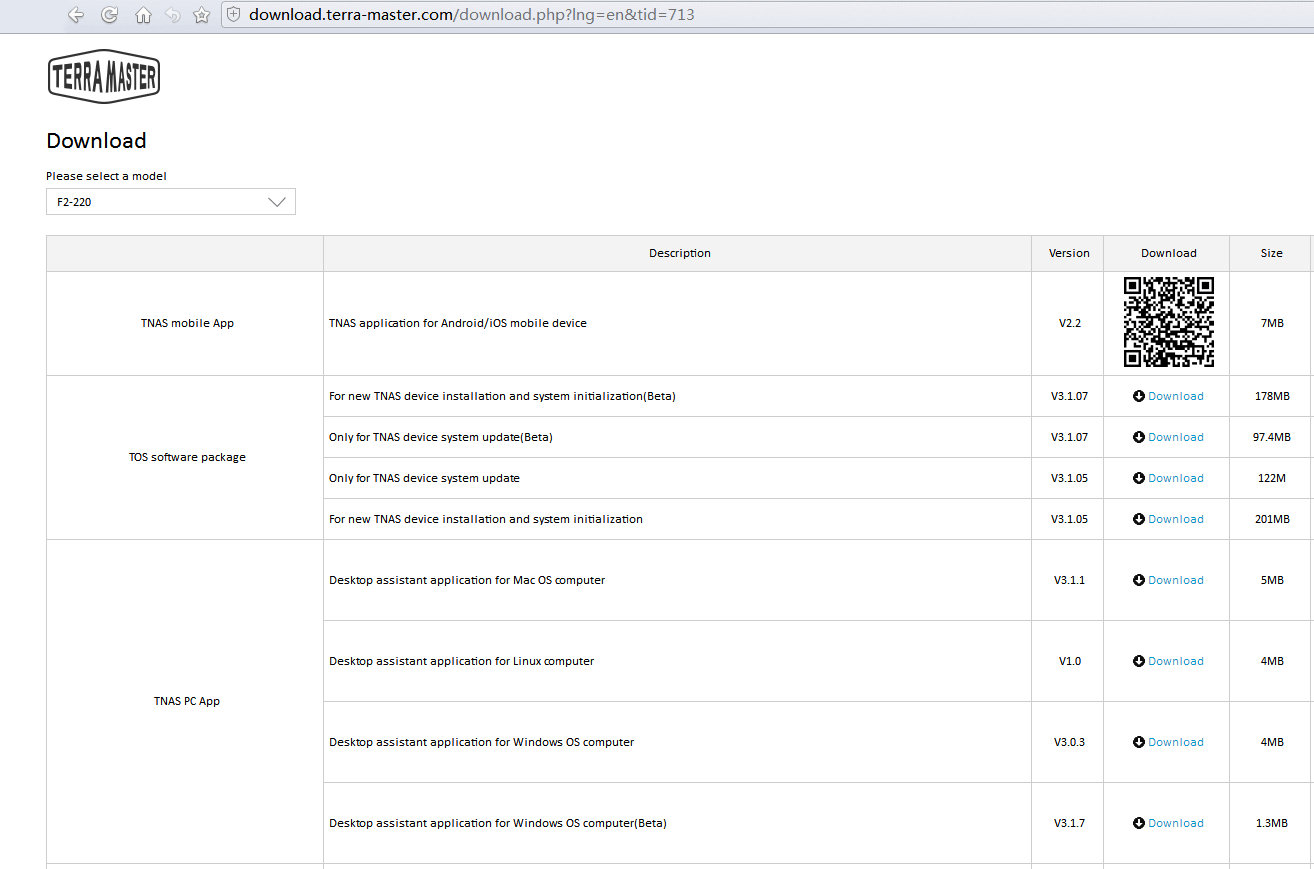Viewport: 1314px width, 869px height.
Task: Click the undo/restore arrow icon in toolbar
Action: coord(172,15)
